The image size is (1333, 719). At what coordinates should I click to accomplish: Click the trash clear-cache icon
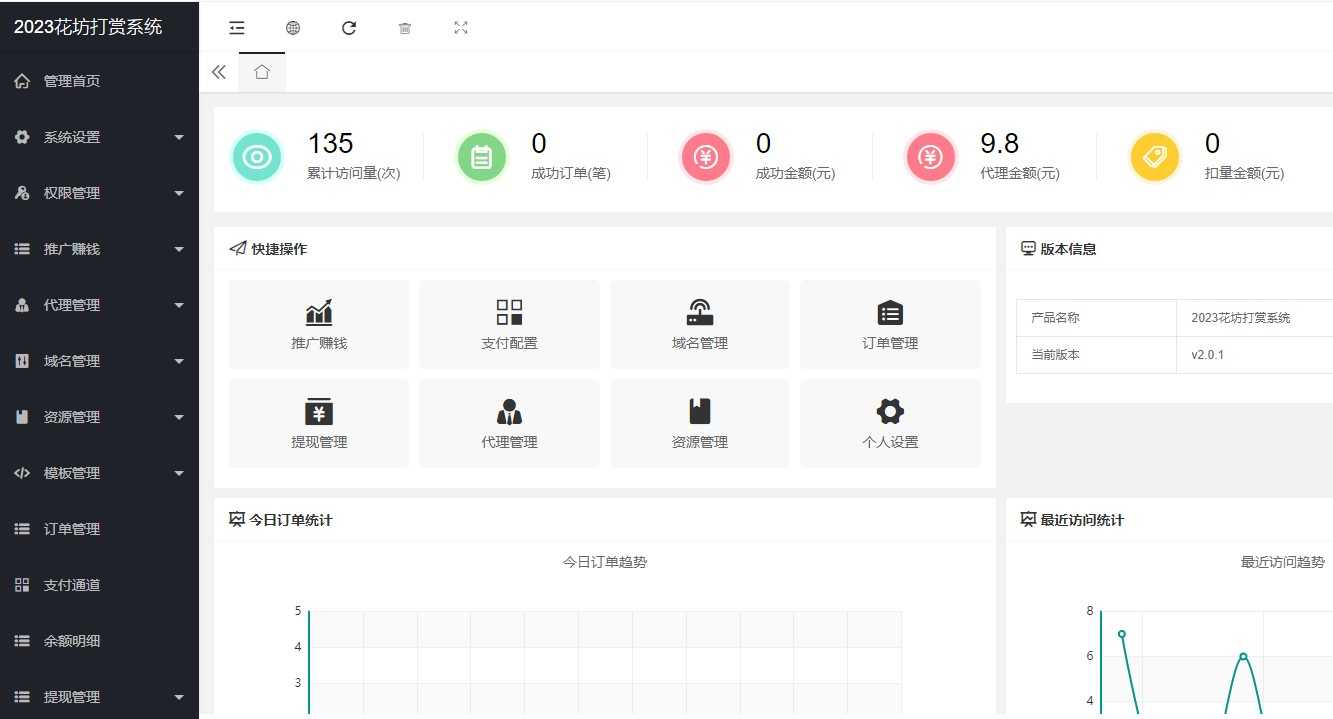tap(405, 28)
